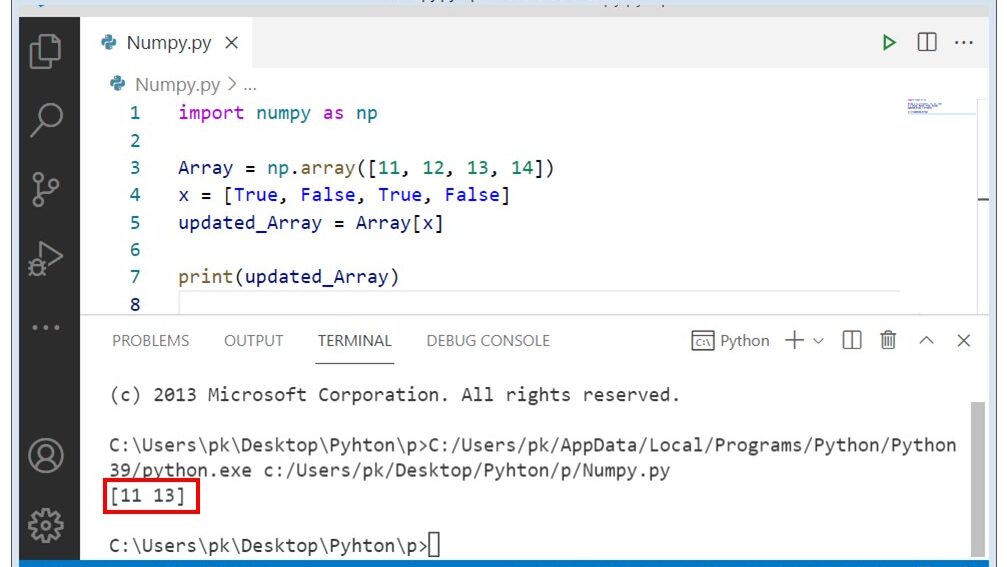Screen dimensions: 1007x567
Task: Open the Explorer view in activity bar
Action: pos(46,51)
